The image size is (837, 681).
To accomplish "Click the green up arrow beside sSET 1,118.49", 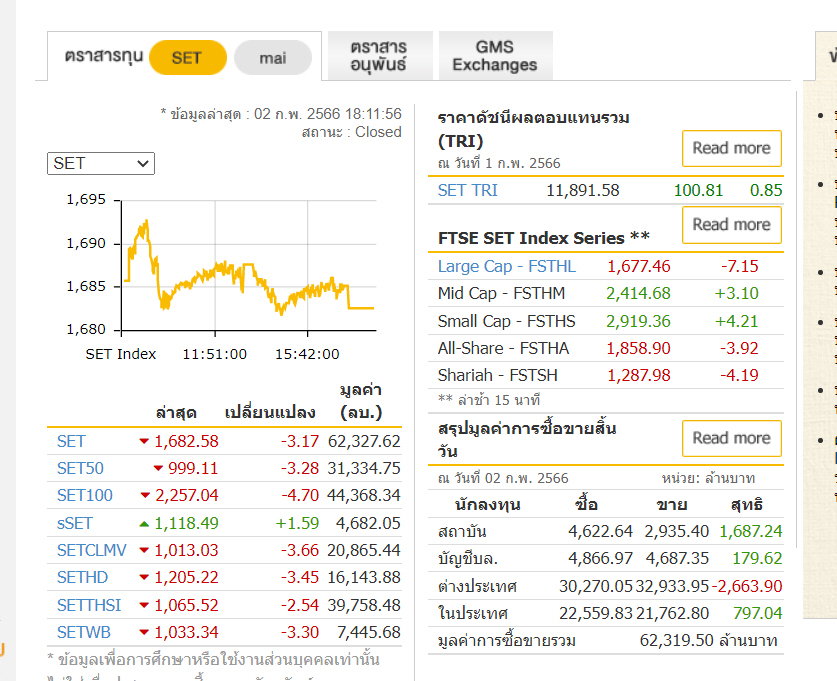I will point(144,524).
